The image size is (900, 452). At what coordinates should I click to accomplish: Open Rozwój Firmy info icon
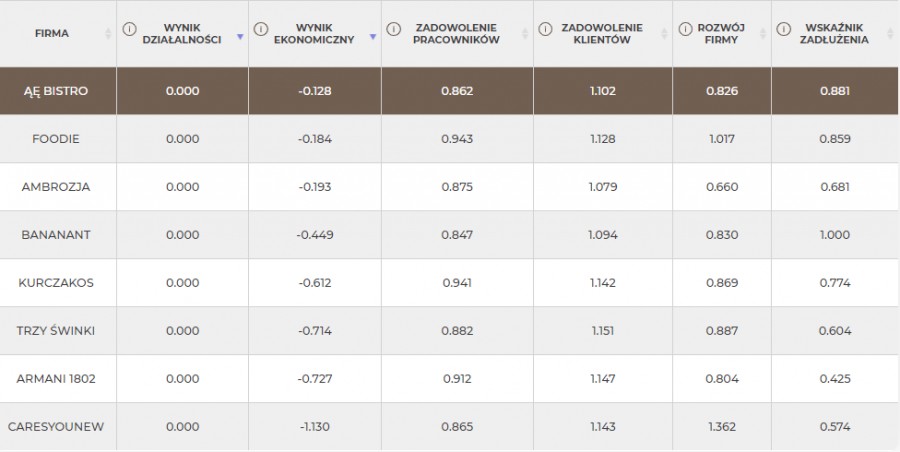[x=685, y=29]
